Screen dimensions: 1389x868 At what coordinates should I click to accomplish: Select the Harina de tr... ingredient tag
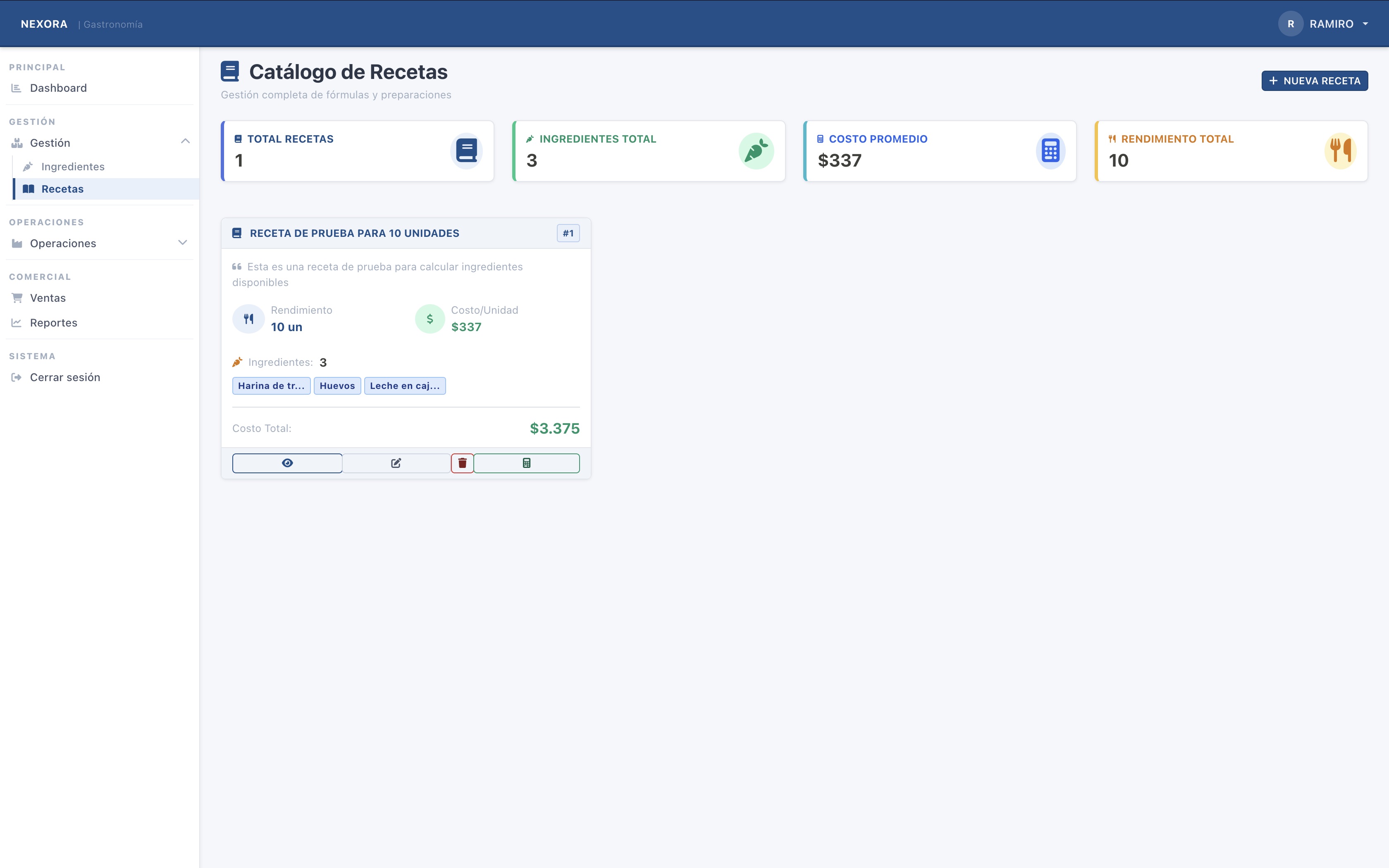click(271, 386)
